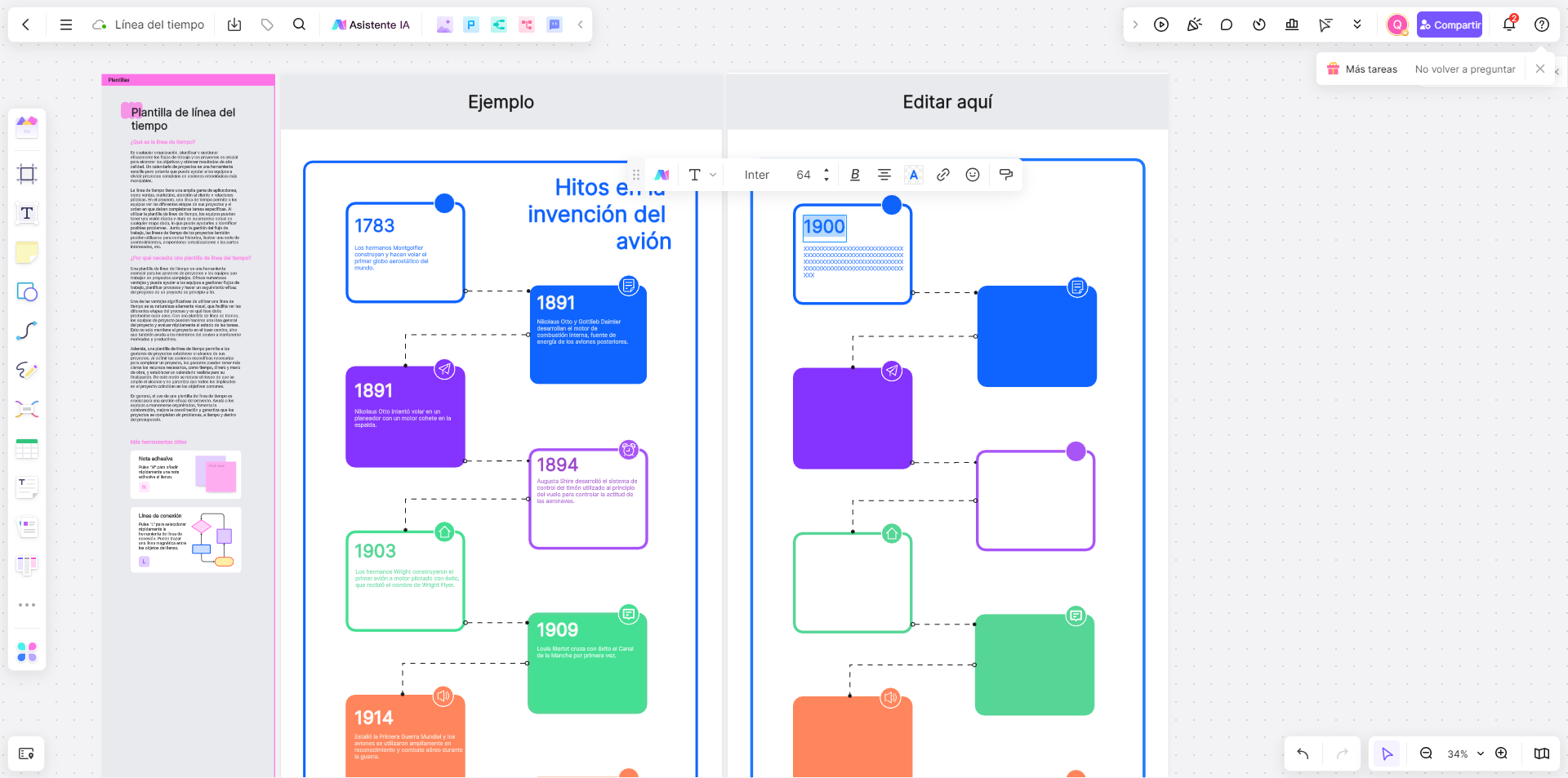Click the format painter icon
This screenshot has width=1568, height=778.
[1006, 175]
